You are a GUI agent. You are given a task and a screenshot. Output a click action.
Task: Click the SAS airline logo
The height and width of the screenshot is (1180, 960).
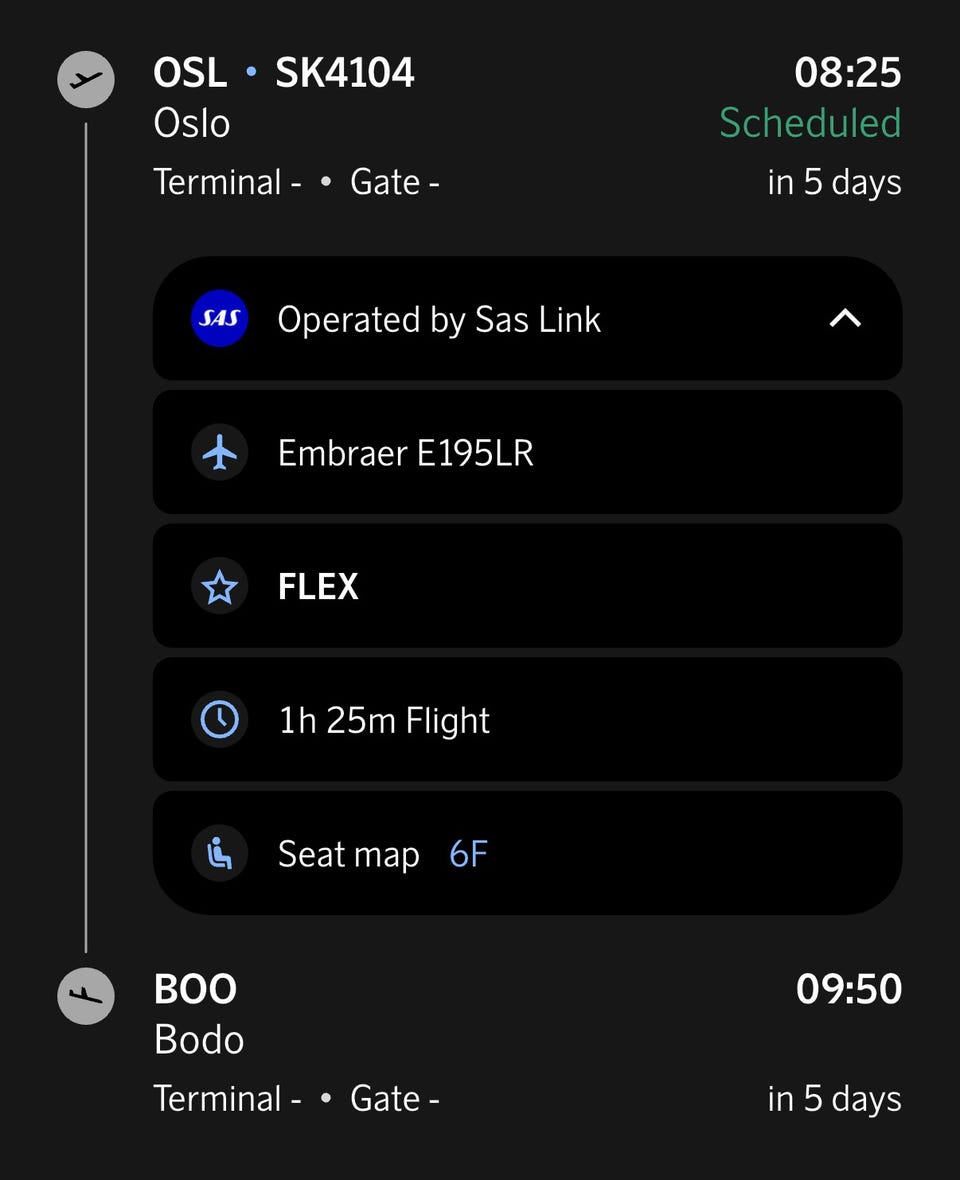click(x=219, y=318)
